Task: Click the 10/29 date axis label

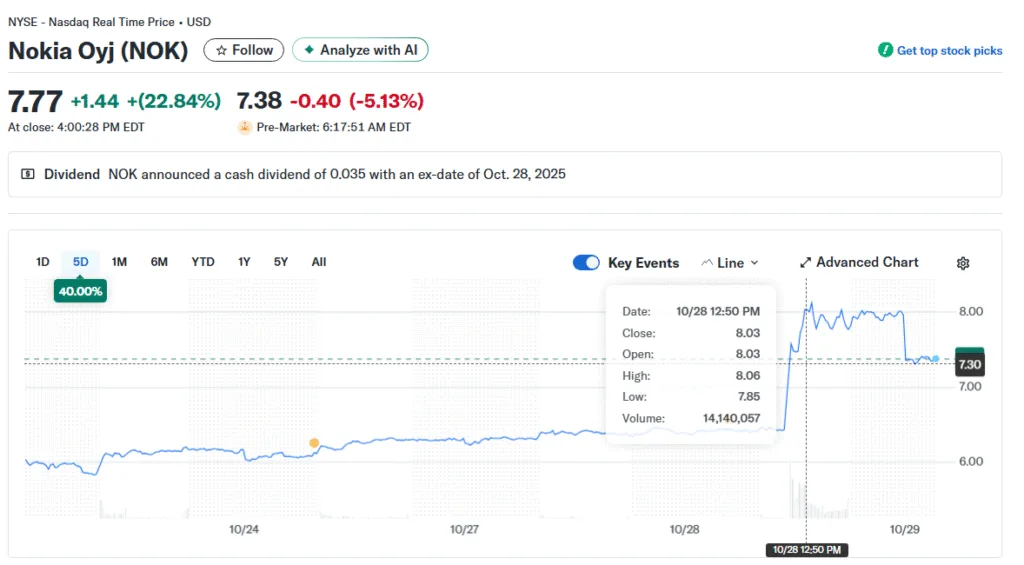Action: [904, 529]
